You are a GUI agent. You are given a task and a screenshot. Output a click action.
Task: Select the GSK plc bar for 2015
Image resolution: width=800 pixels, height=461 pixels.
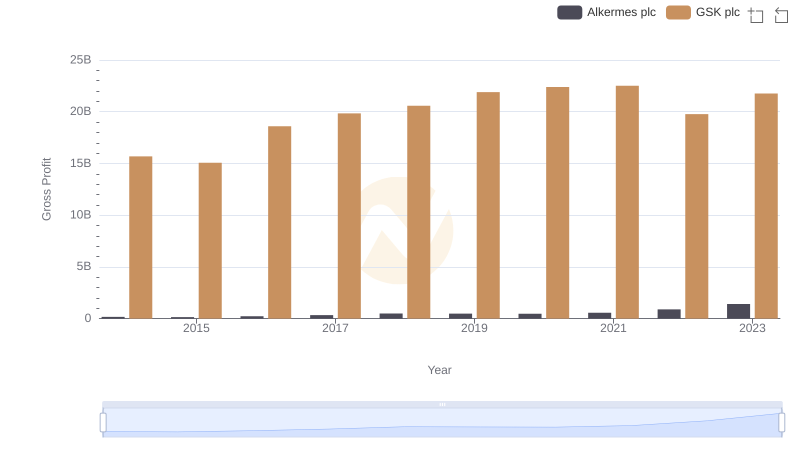[x=210, y=241]
